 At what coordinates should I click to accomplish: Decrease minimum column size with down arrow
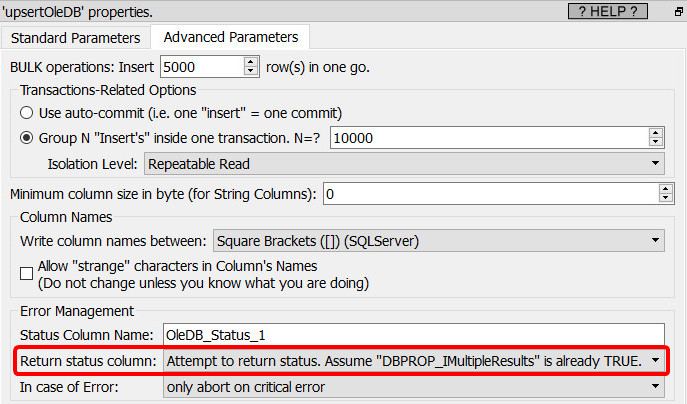click(x=666, y=199)
